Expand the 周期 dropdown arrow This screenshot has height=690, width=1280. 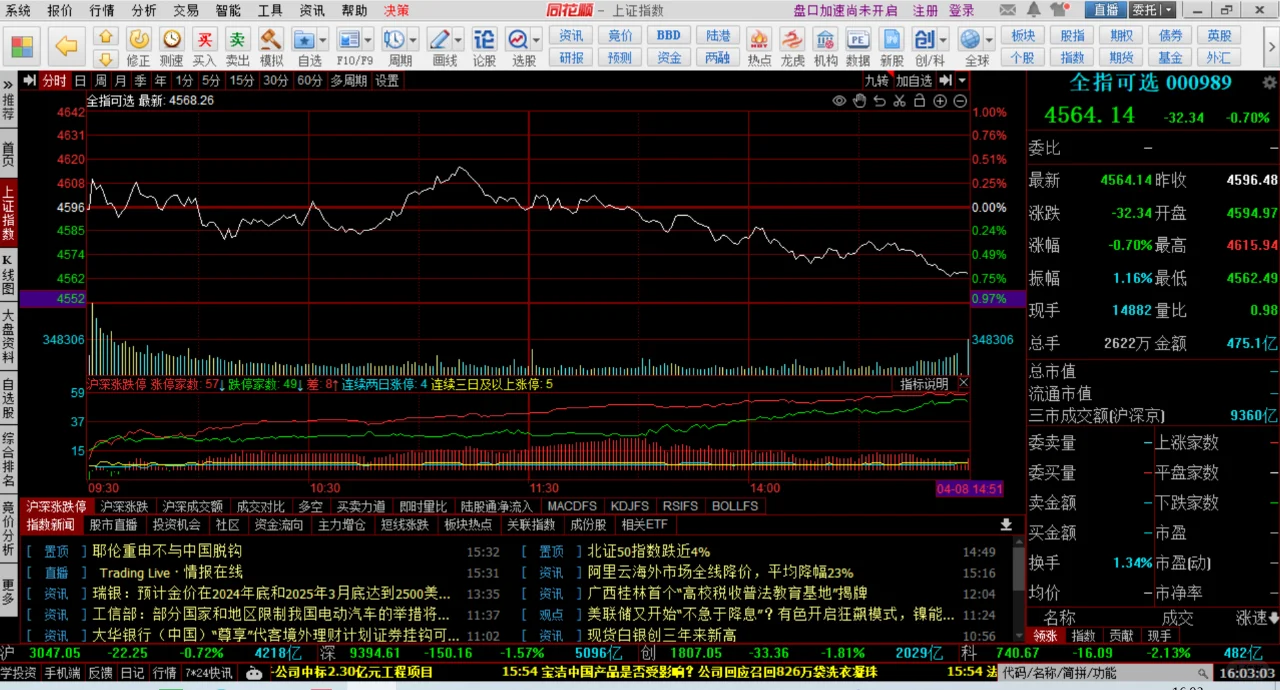click(413, 40)
